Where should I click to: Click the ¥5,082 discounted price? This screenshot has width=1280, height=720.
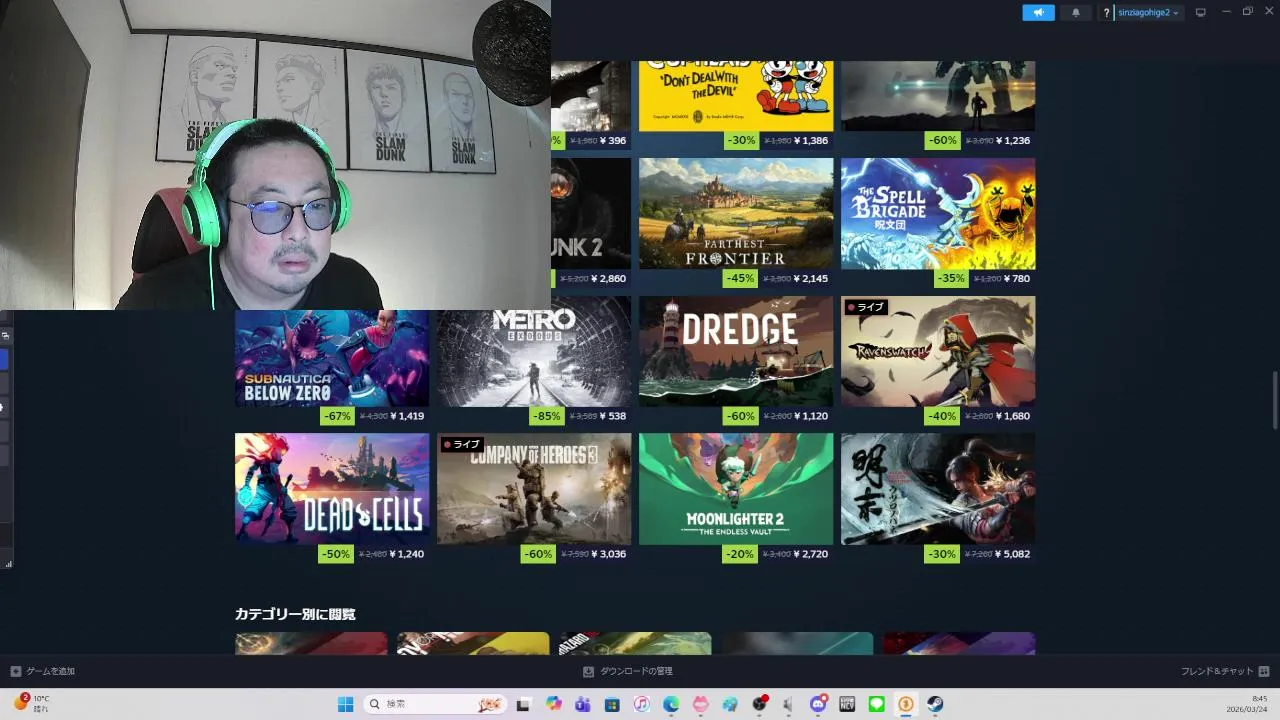(1013, 554)
